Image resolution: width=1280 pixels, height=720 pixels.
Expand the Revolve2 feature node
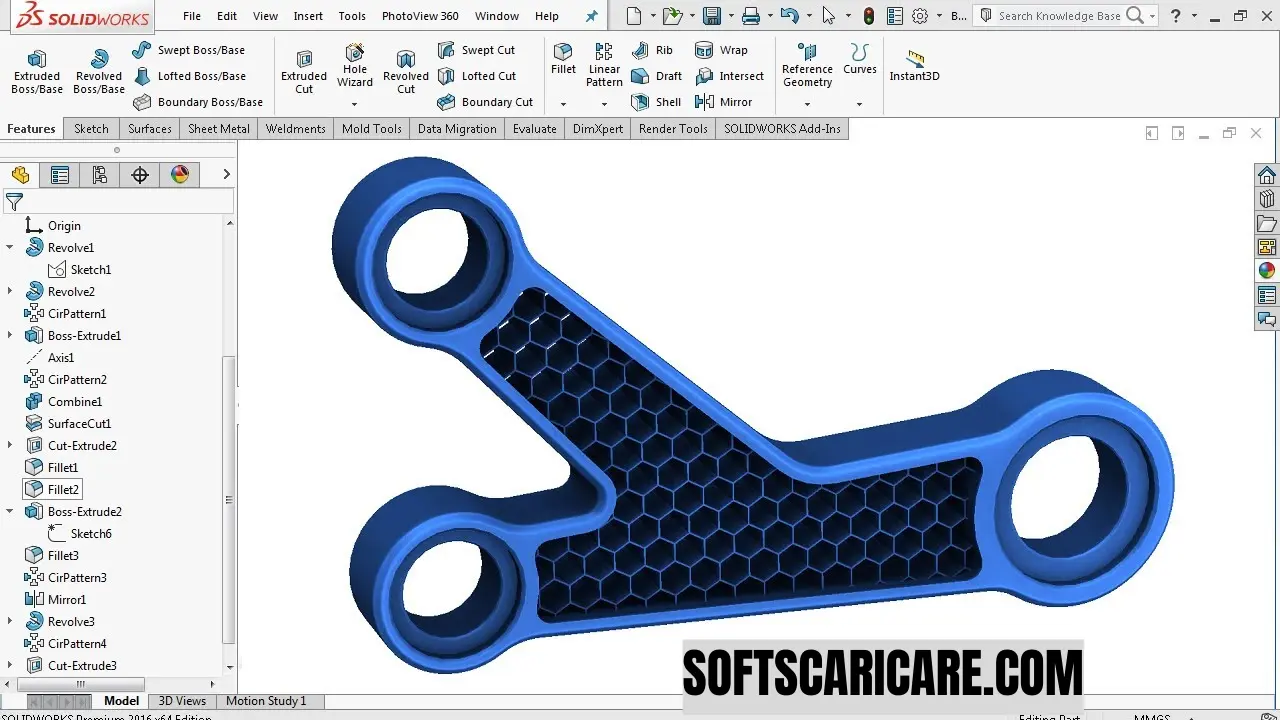(10, 291)
